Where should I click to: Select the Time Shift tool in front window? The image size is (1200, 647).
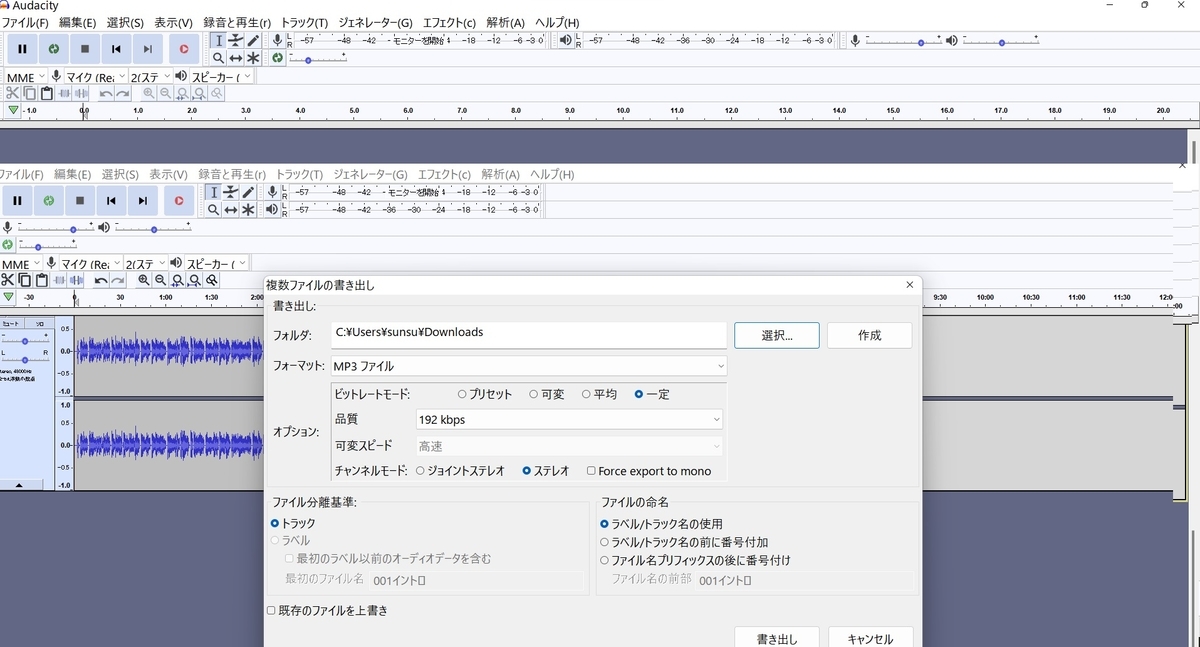point(230,210)
